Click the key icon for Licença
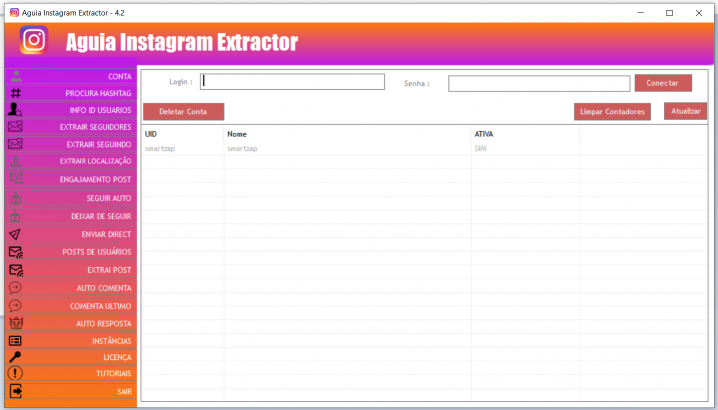The height and width of the screenshot is (410, 718). 15,357
